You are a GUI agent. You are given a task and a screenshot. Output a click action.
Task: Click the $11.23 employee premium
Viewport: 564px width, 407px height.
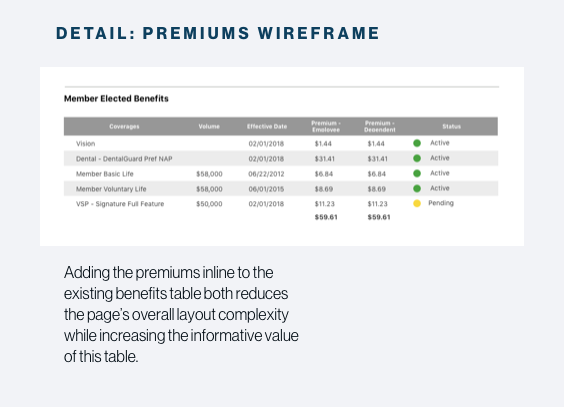325,204
